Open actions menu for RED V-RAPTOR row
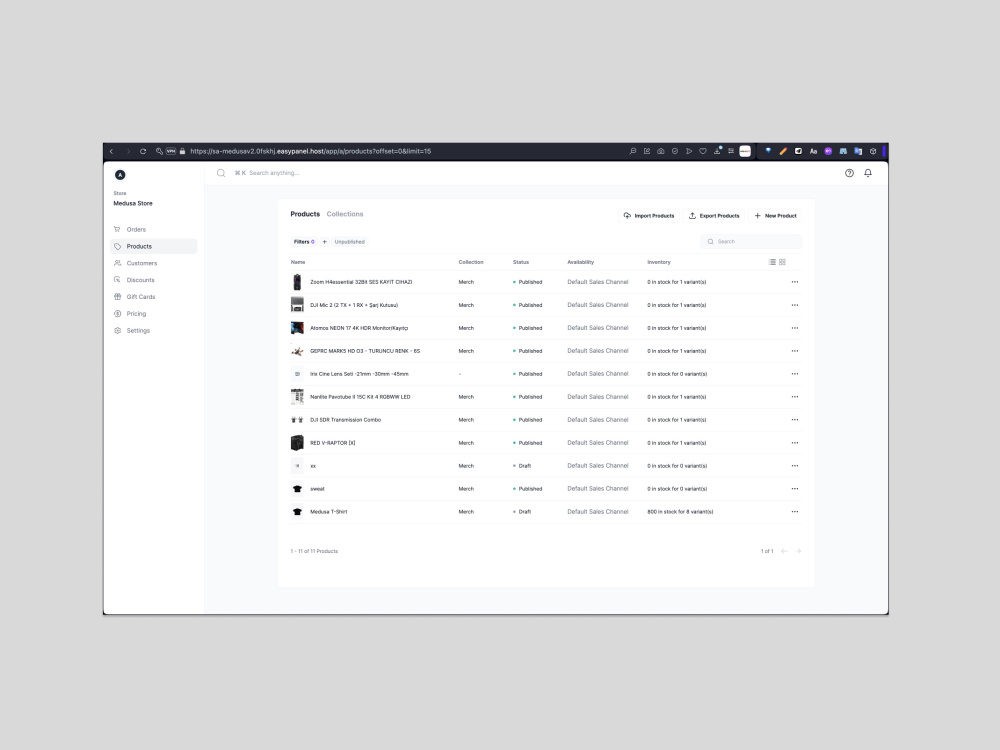The height and width of the screenshot is (750, 1000). [795, 443]
